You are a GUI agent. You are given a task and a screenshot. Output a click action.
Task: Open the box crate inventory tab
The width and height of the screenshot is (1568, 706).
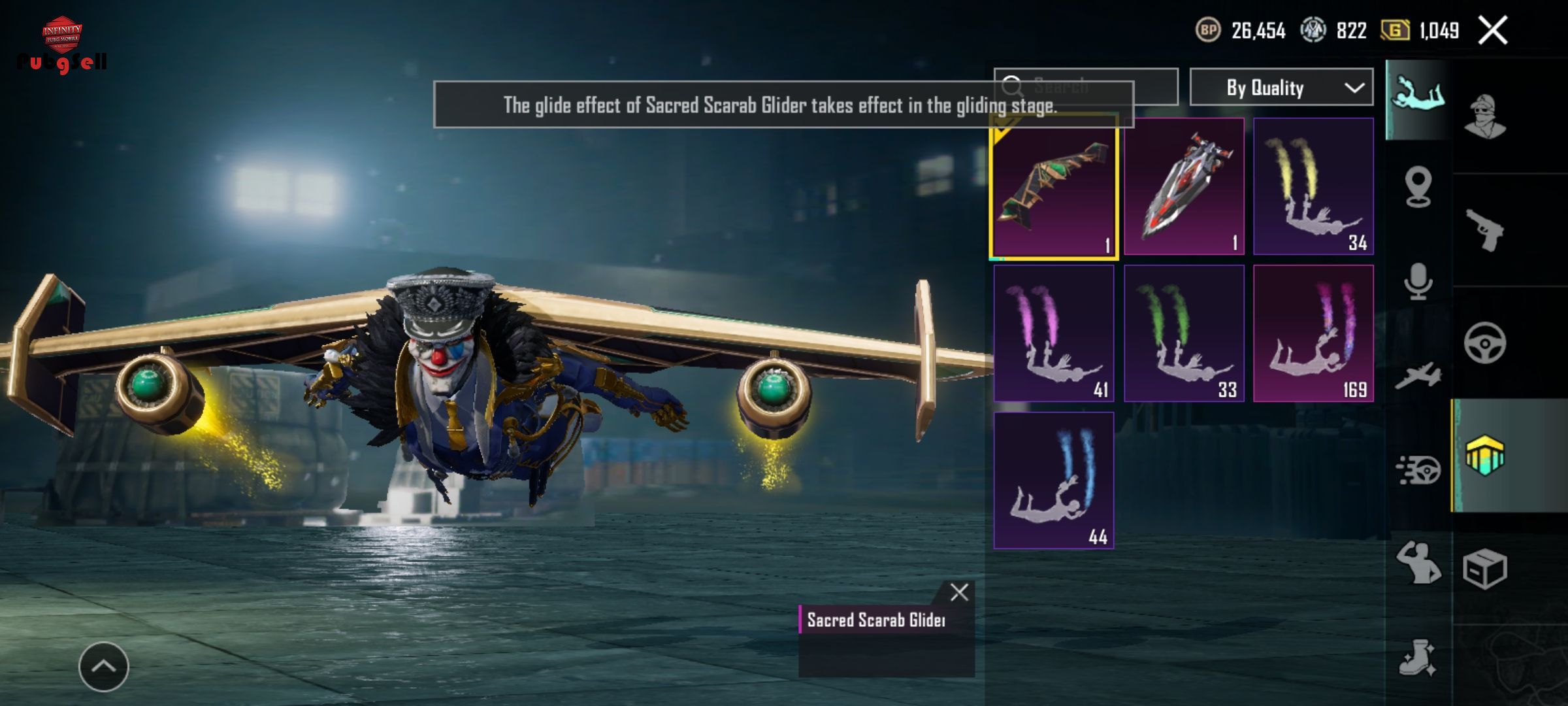pos(1484,569)
